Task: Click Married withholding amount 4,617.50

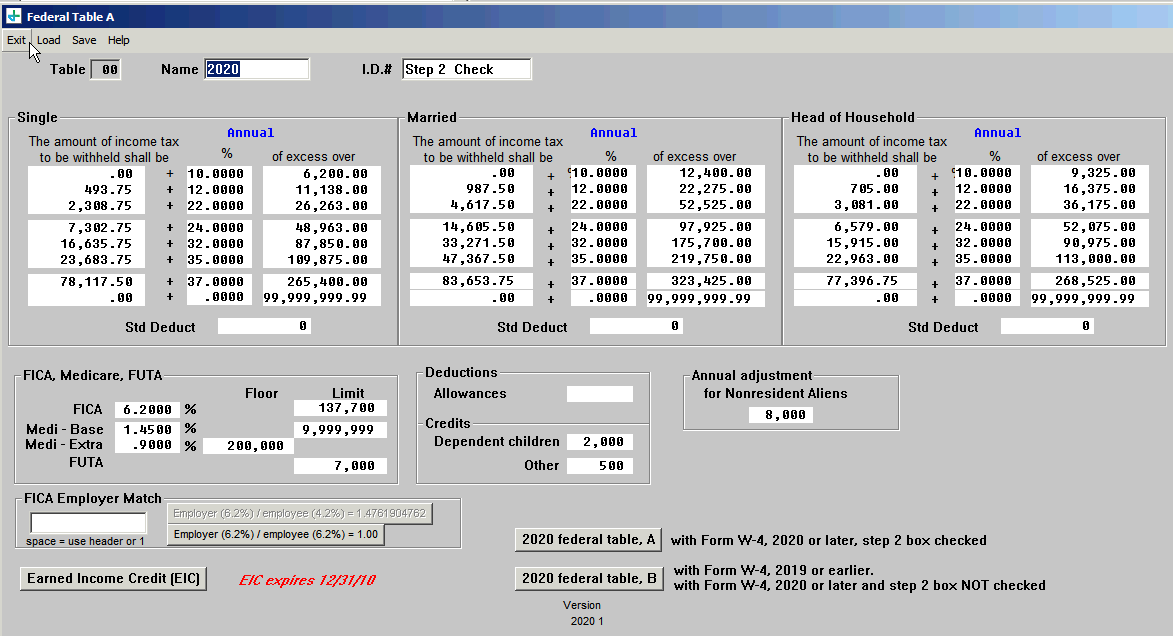Action: [471, 205]
